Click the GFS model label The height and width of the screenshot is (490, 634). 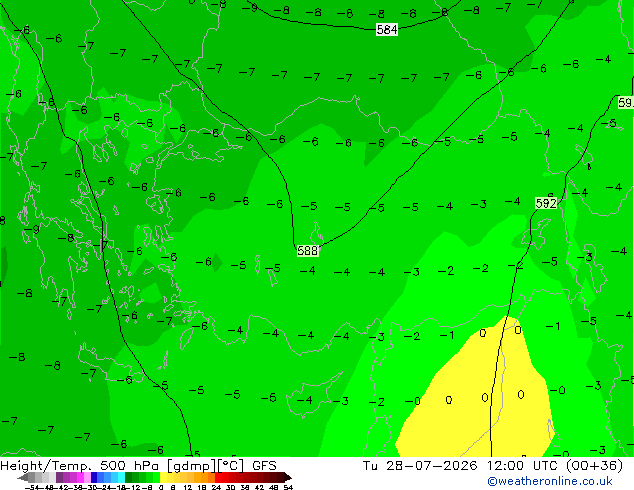264,465
